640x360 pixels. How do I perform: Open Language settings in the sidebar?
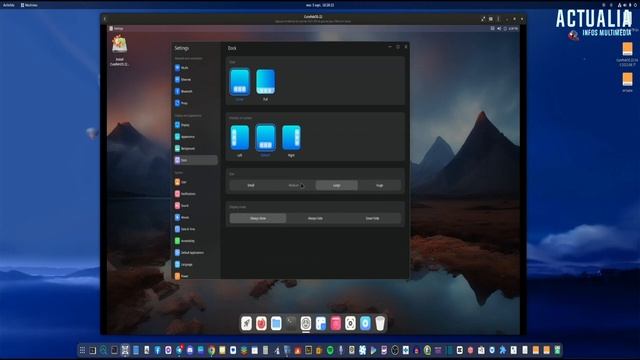pos(195,264)
